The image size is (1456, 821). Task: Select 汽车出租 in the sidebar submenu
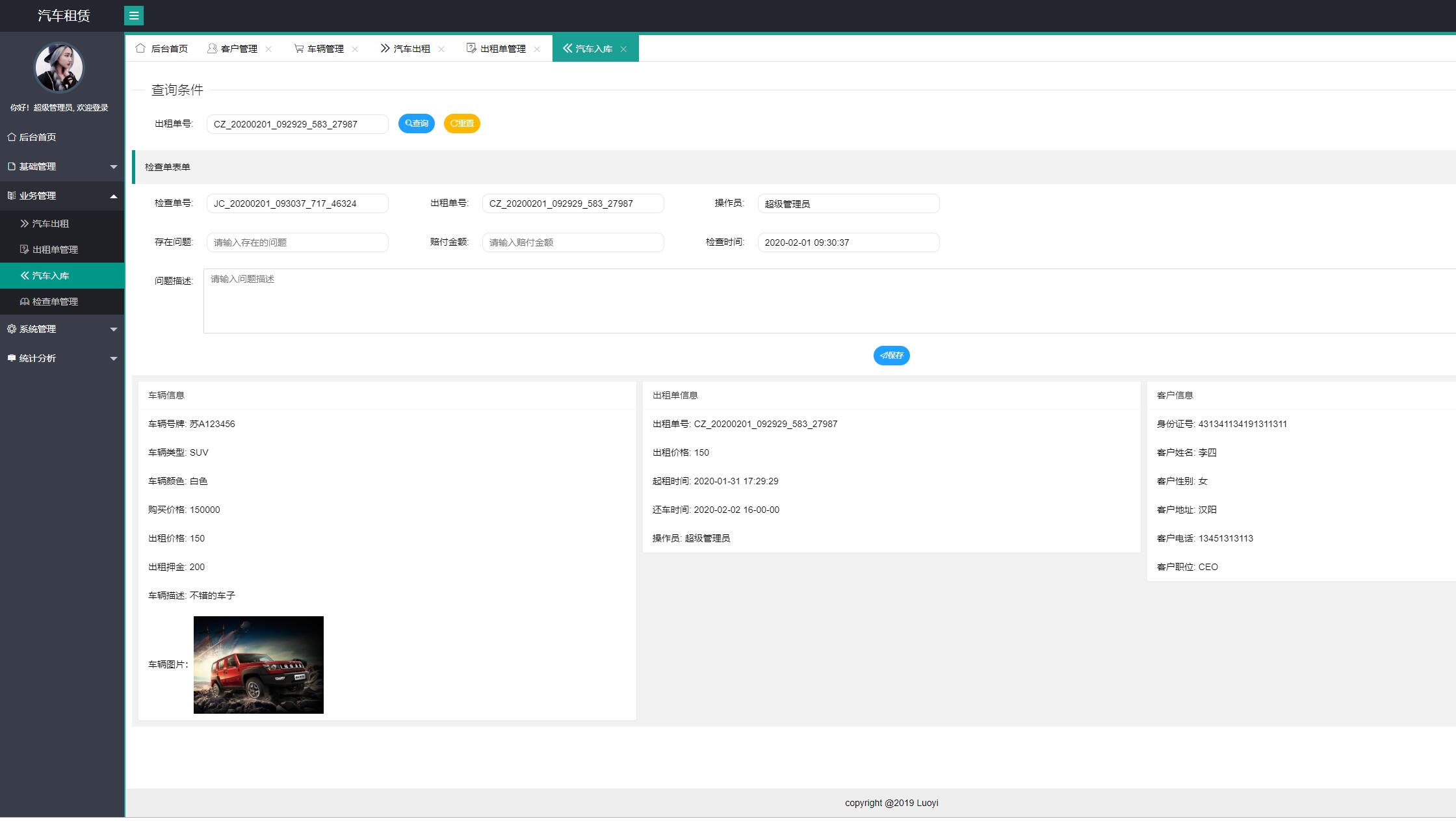click(50, 224)
